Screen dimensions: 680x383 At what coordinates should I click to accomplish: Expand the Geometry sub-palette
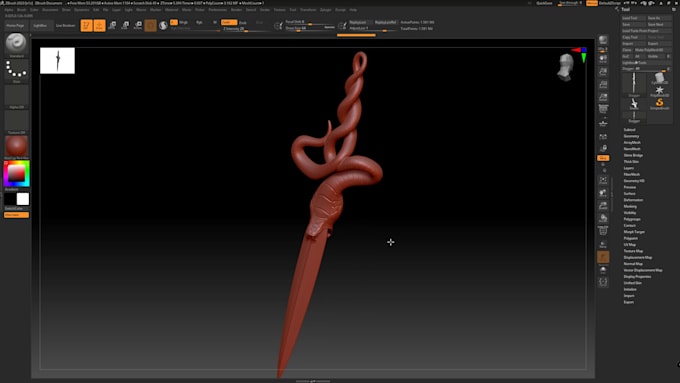(x=631, y=136)
